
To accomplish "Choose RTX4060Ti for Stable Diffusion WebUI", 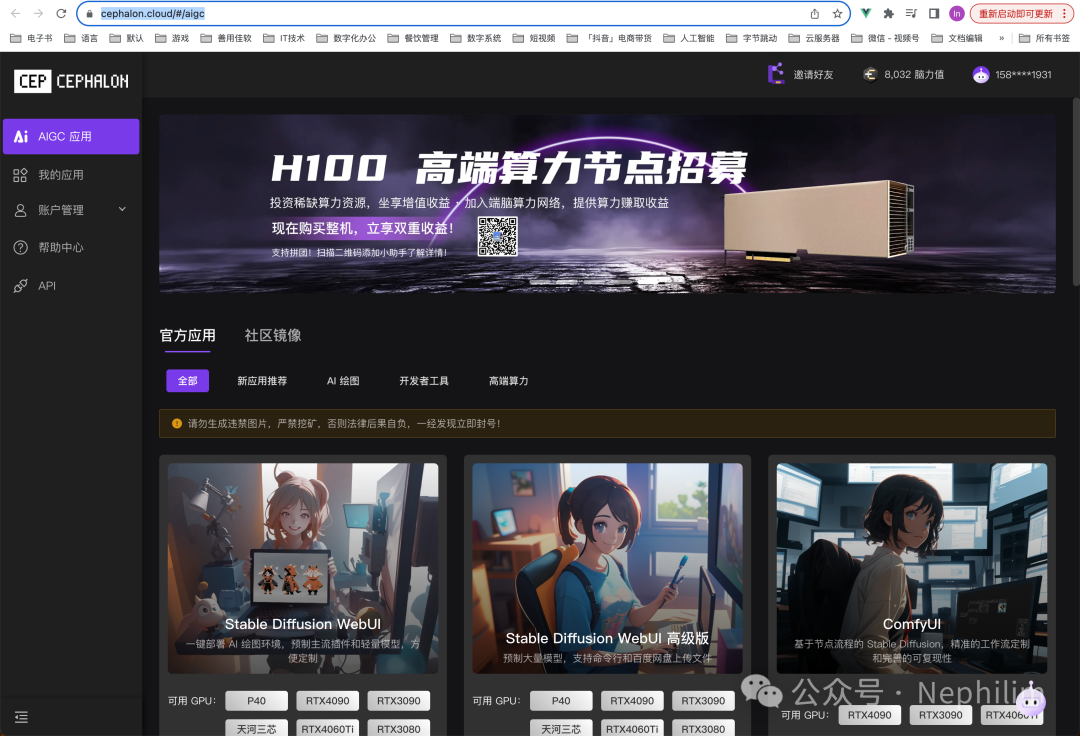I will pyautogui.click(x=328, y=728).
